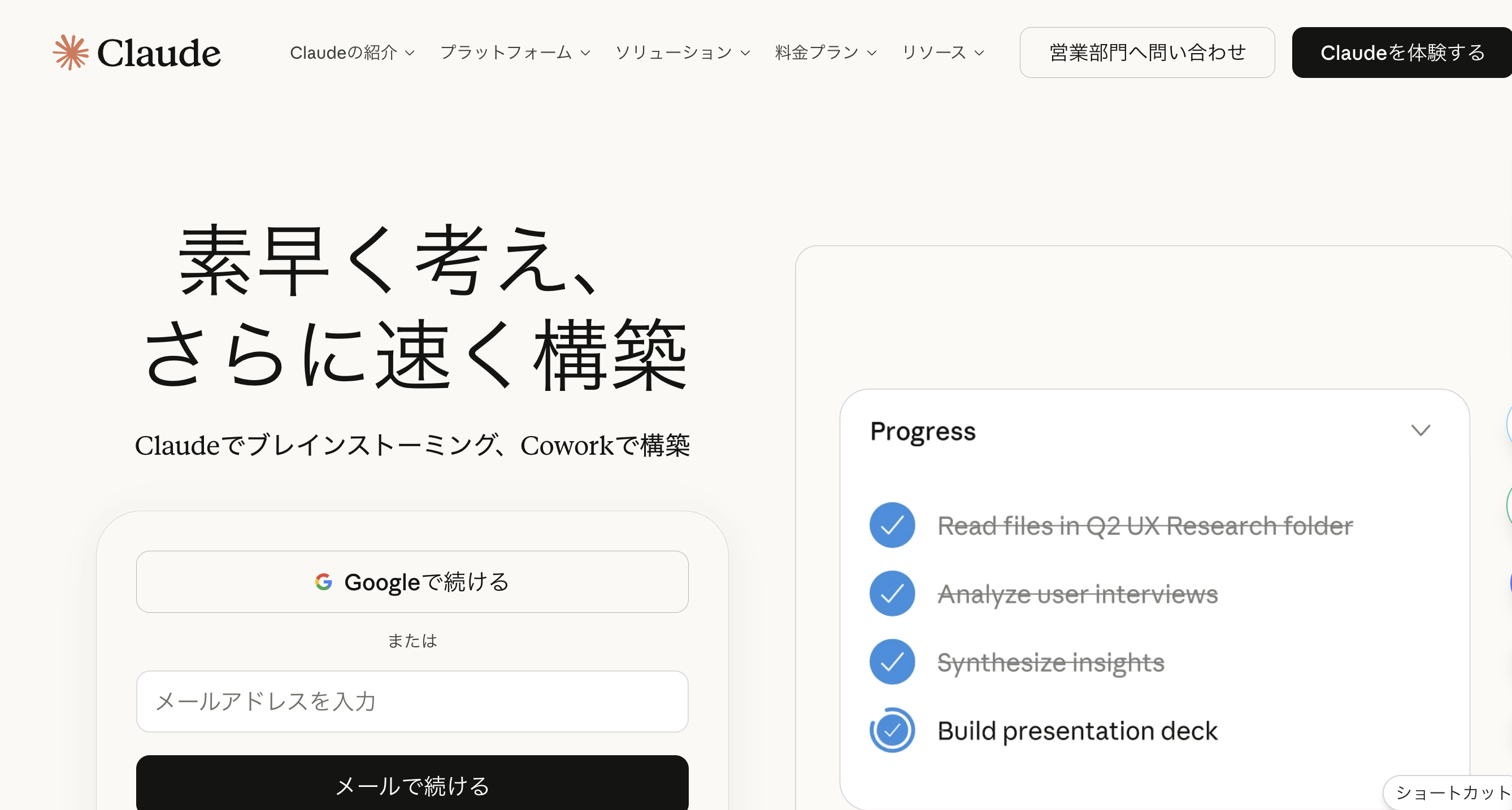
Task: Click checkmark beside Read files in Q2 UX Research
Action: (892, 525)
